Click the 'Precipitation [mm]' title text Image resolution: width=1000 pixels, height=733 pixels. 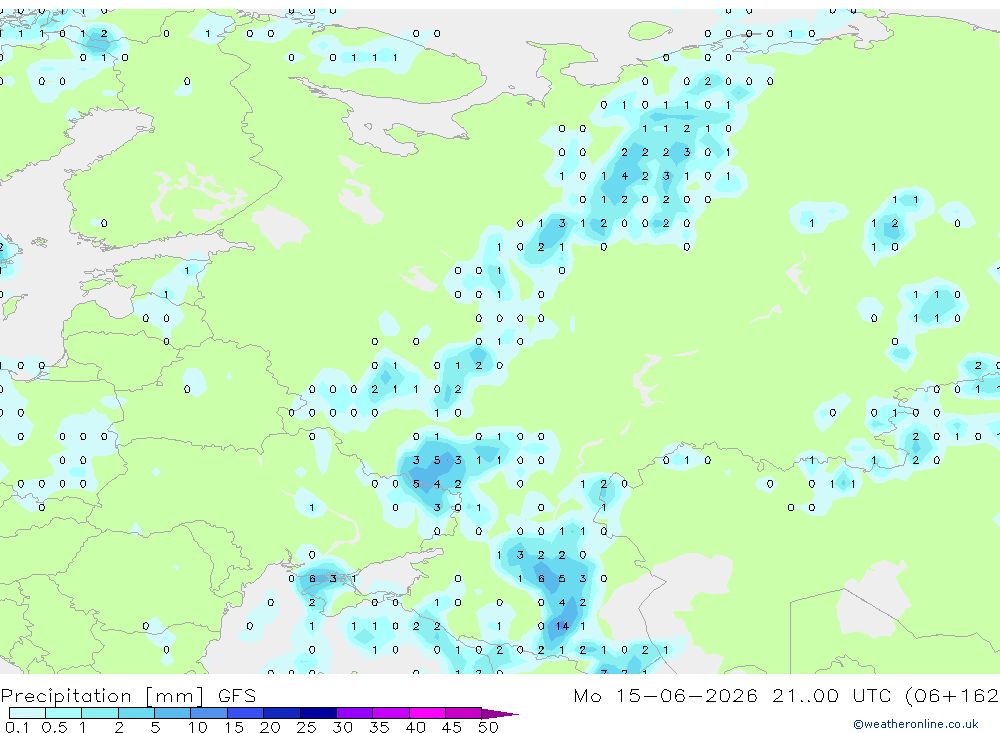point(102,696)
